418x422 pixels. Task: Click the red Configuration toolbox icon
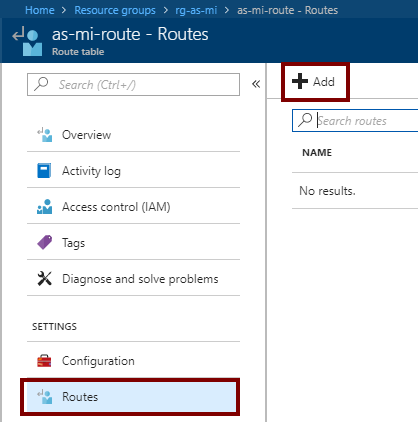pos(44,361)
